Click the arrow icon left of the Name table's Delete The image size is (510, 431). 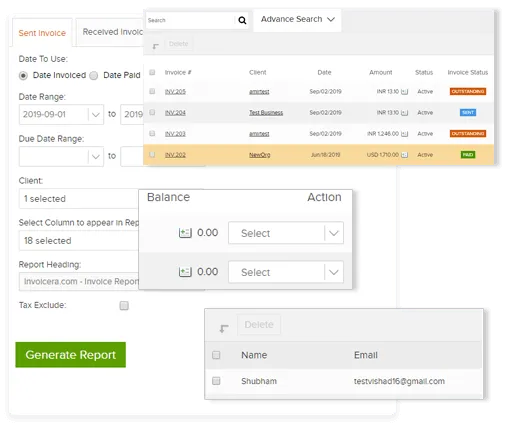click(224, 328)
